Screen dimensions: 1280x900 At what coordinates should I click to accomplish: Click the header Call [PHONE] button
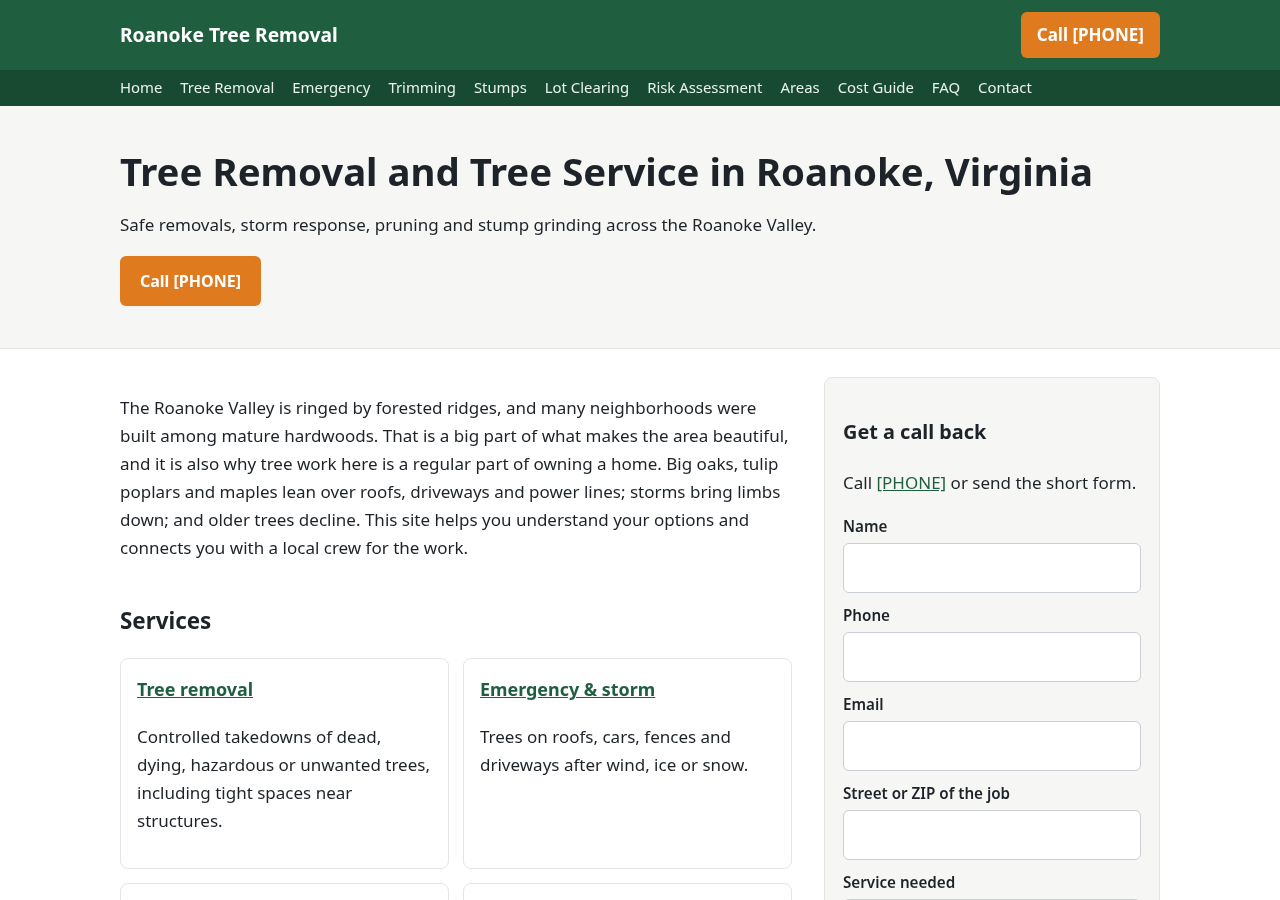click(1090, 35)
